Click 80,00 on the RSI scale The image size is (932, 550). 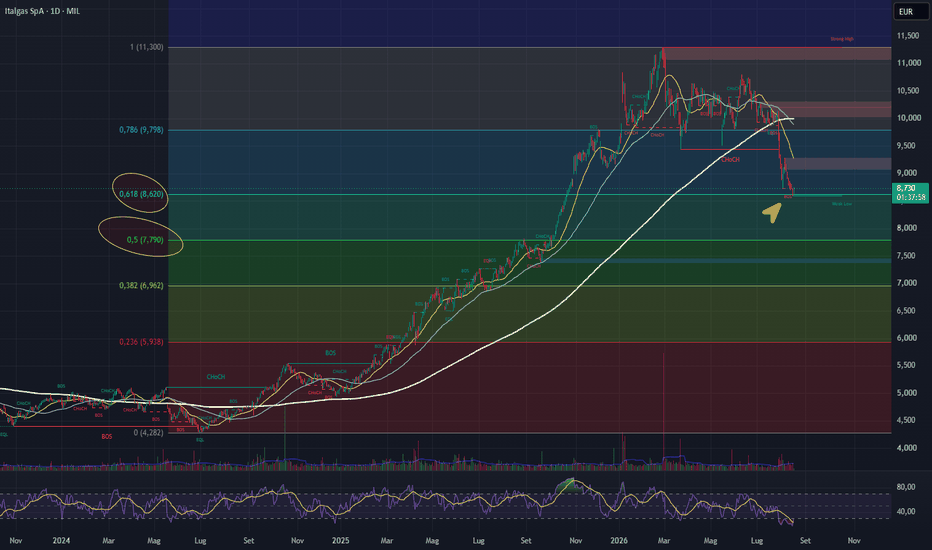906,487
